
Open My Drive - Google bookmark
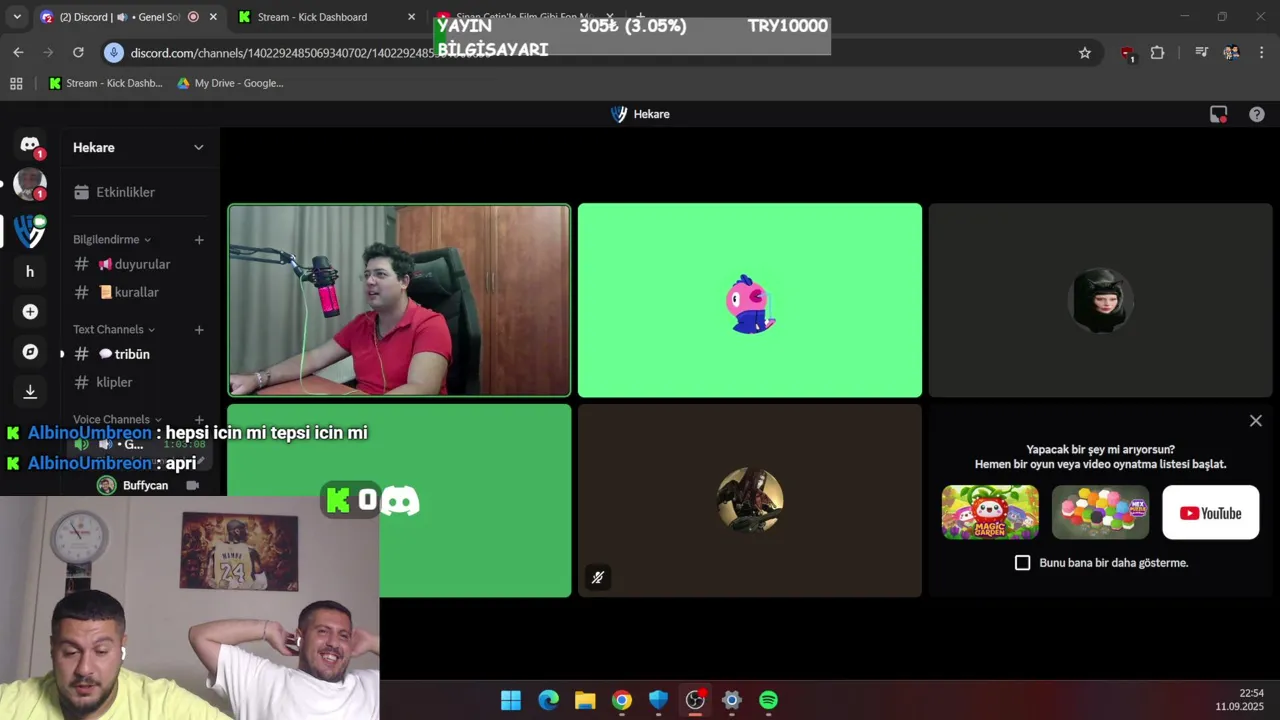pyautogui.click(x=230, y=84)
